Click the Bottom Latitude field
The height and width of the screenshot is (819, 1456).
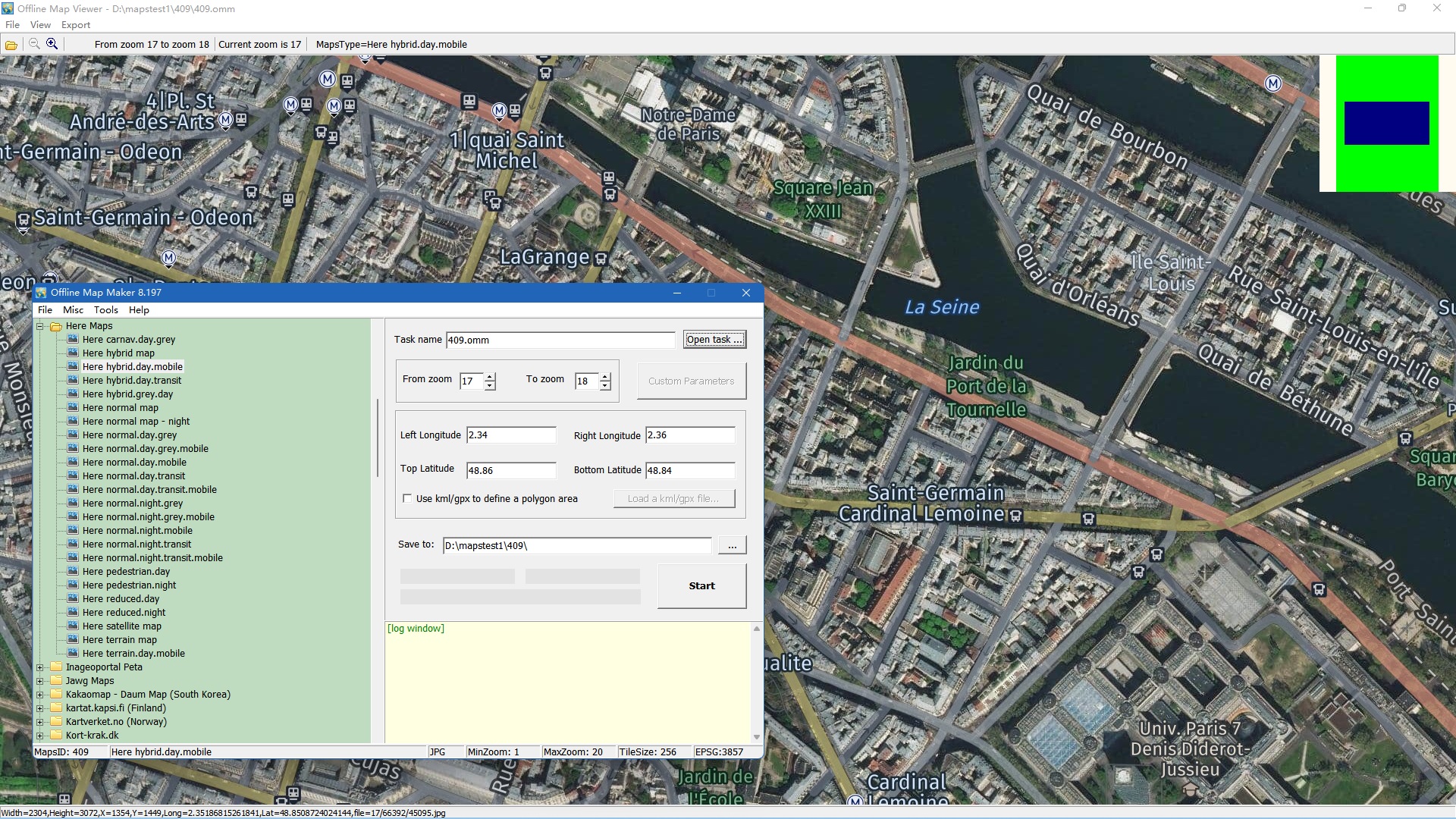click(x=690, y=470)
